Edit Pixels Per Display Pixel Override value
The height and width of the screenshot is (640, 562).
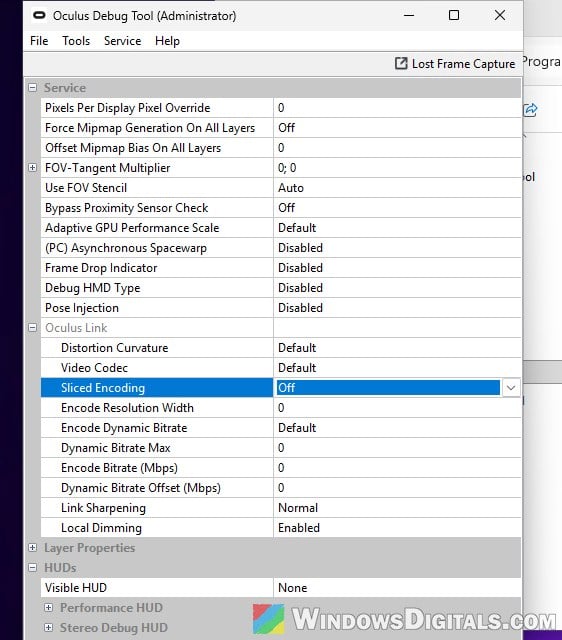pyautogui.click(x=397, y=108)
